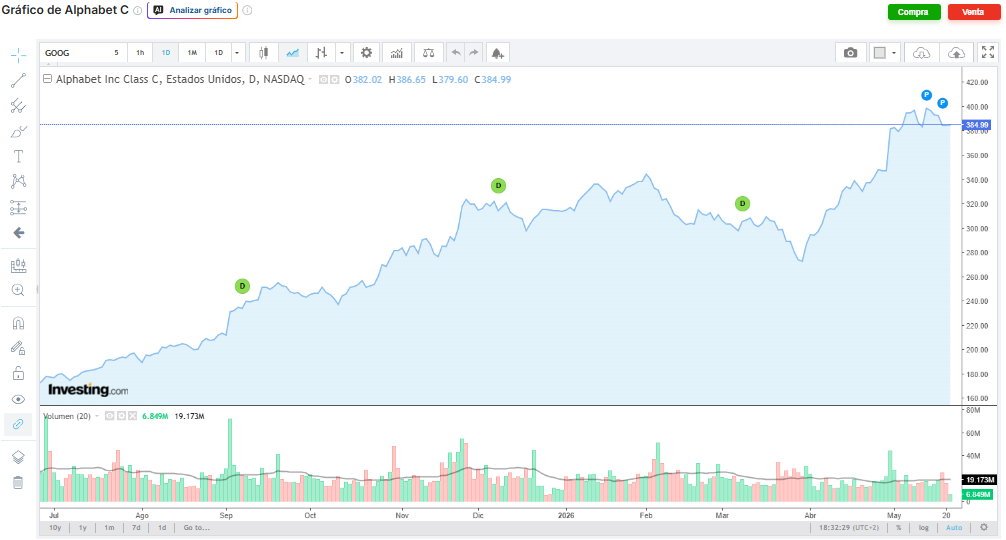Toggle the sync drawings link icon
The image size is (1006, 540).
[18, 424]
